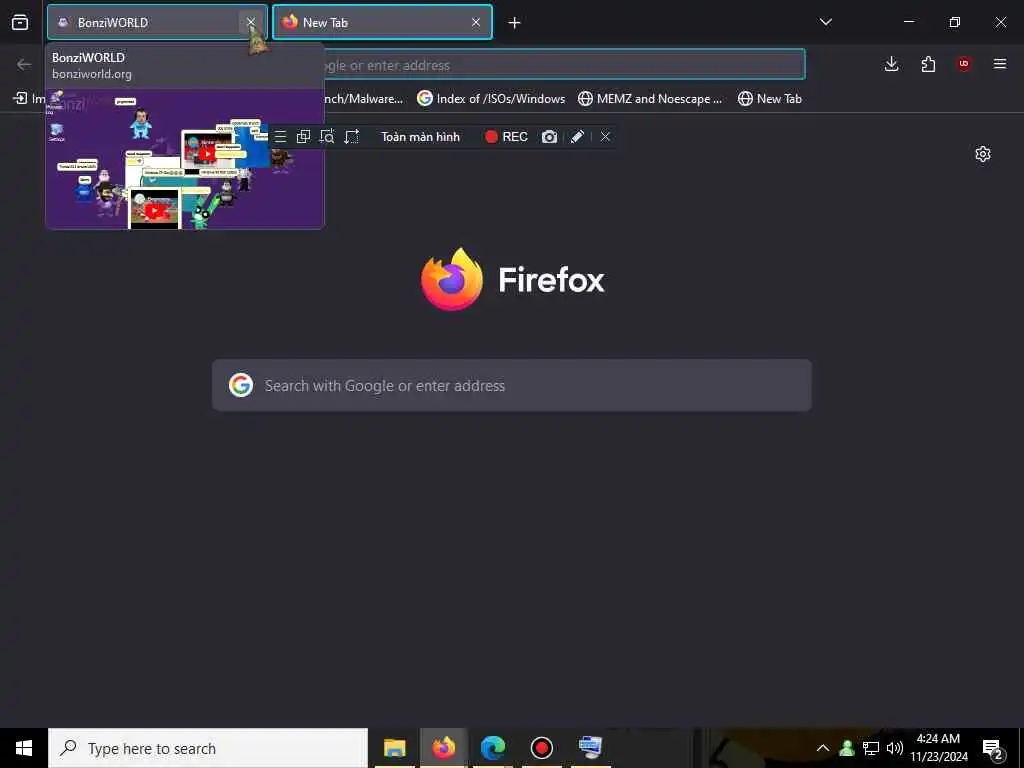The height and width of the screenshot is (768, 1024).
Task: Show hidden system tray icons chevron
Action: [x=823, y=748]
